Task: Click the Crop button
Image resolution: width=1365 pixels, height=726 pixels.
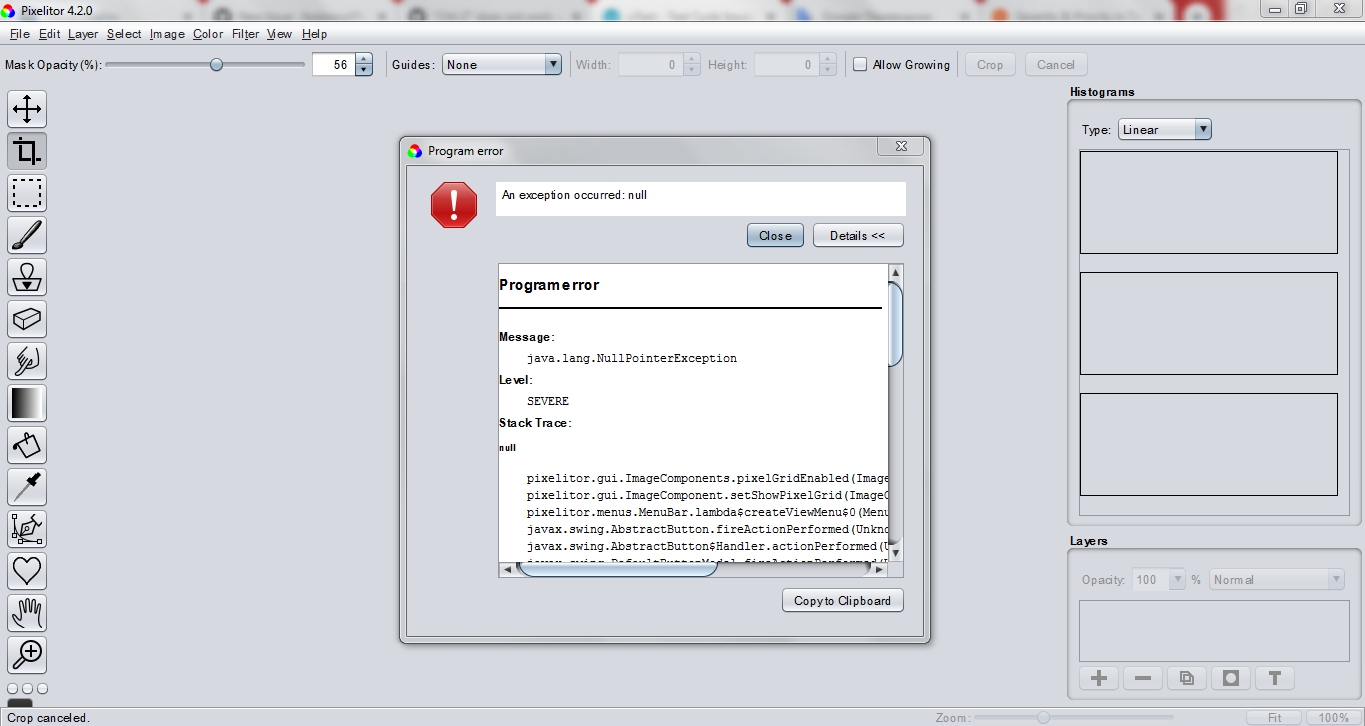Action: (x=990, y=65)
